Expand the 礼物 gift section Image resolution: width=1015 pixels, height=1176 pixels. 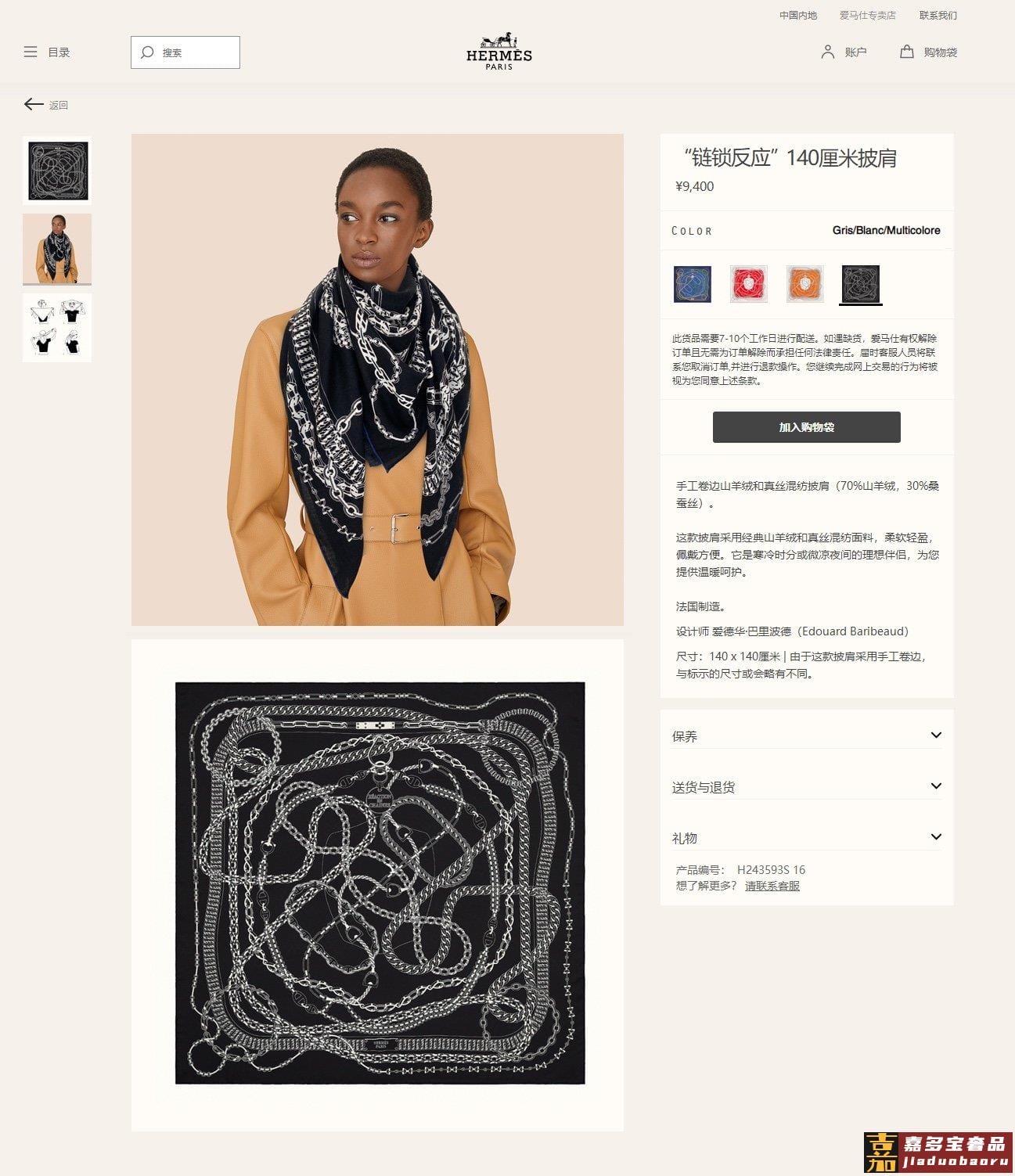pyautogui.click(x=807, y=837)
